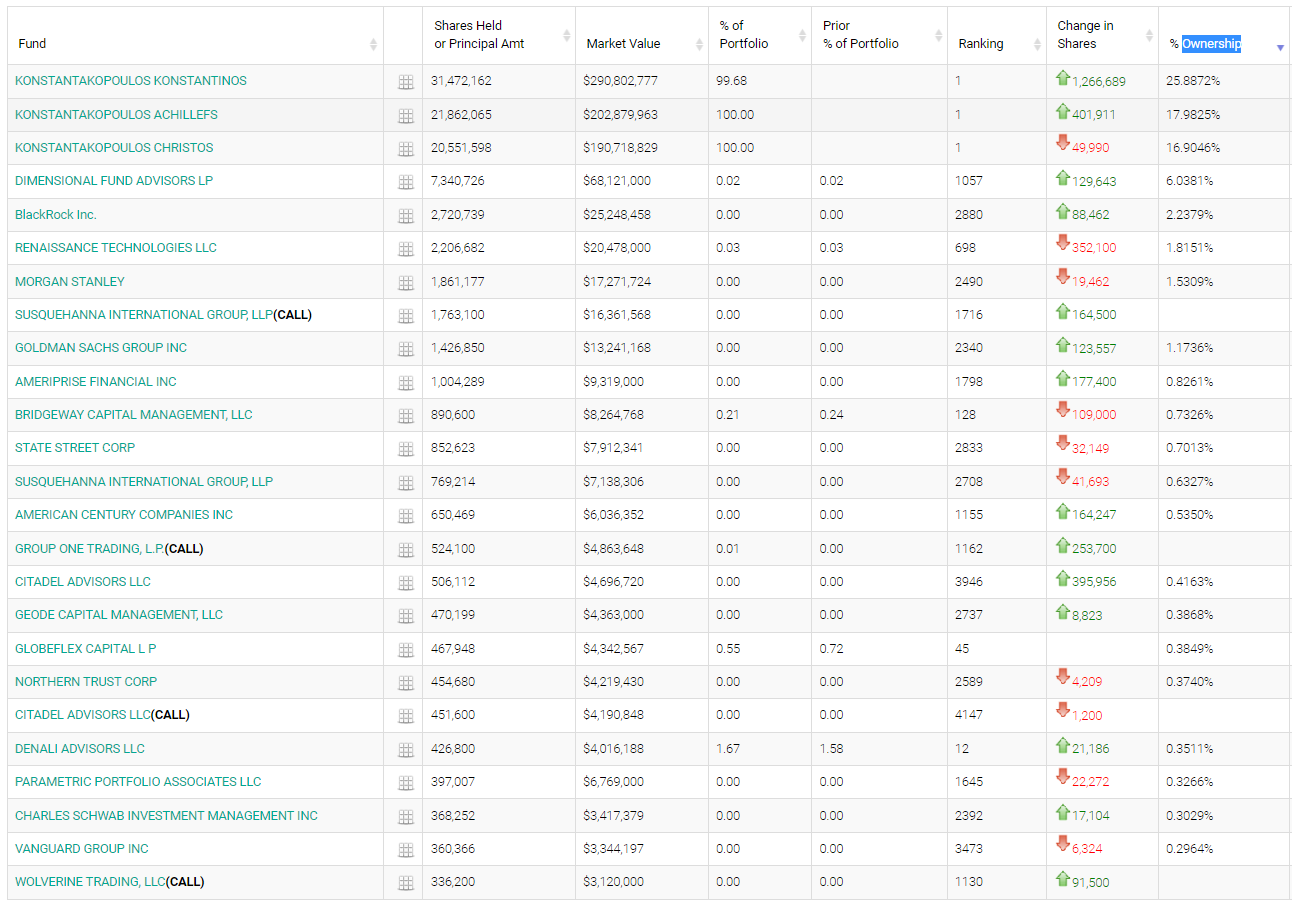Image resolution: width=1292 pixels, height=906 pixels.
Task: Open KONSTANTAKOPOULOS KONSTANTINOS fund link
Action: click(131, 81)
